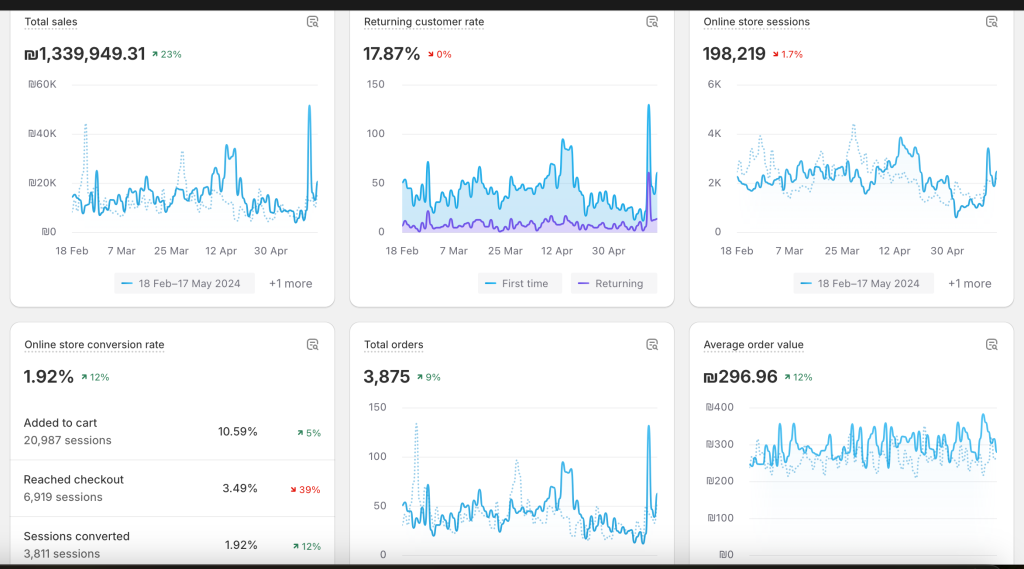Click the Average order value report icon
The image size is (1024, 569).
[x=991, y=345]
